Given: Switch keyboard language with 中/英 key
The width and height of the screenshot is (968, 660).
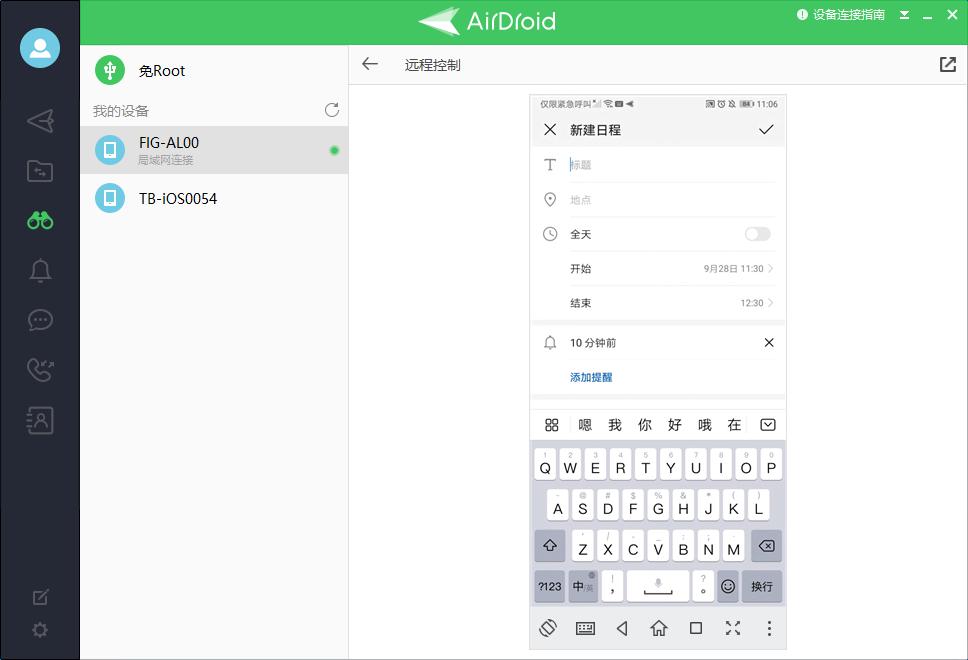Looking at the screenshot, I should (582, 586).
